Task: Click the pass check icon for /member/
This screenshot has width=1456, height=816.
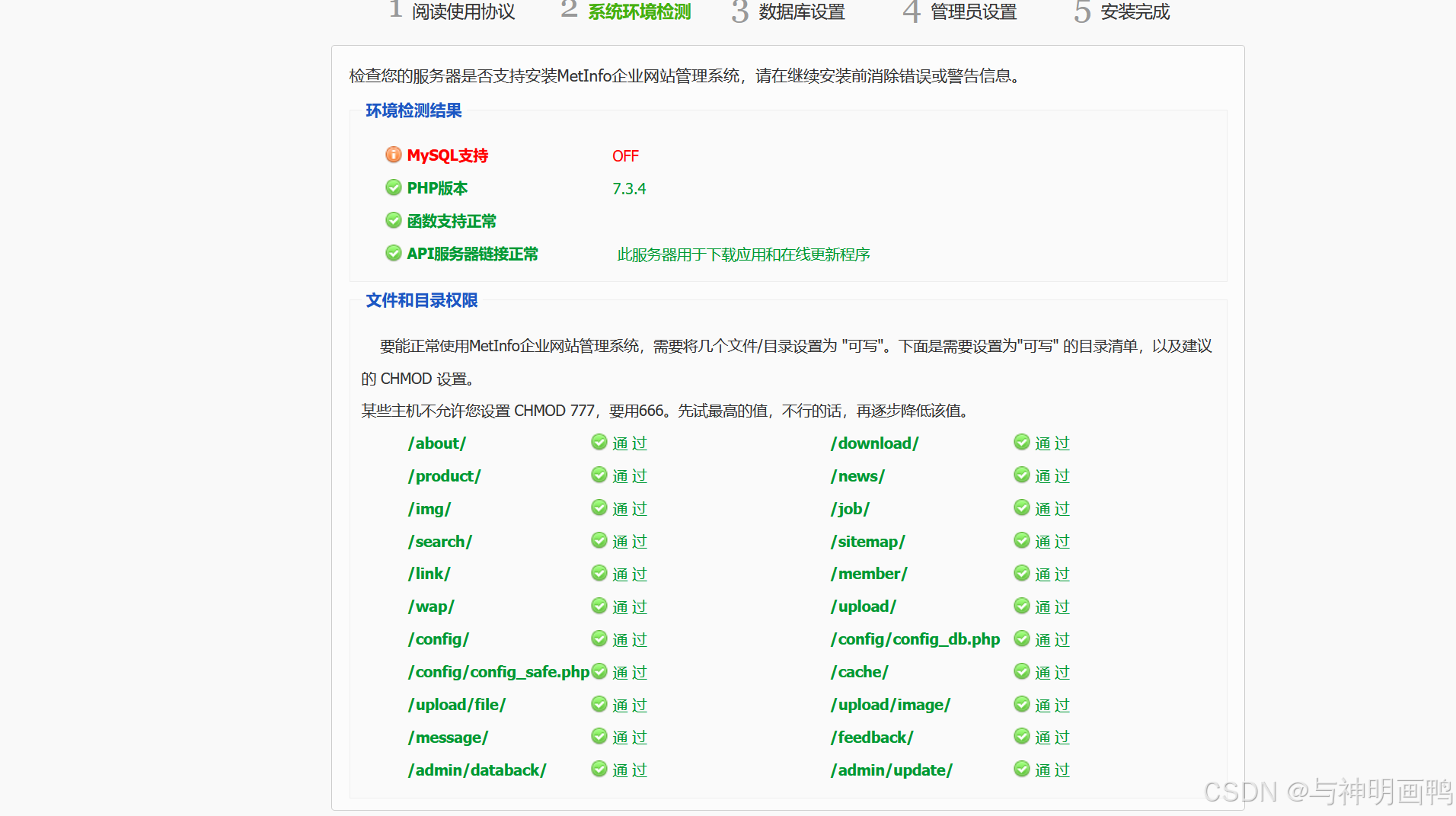Action: [1022, 573]
